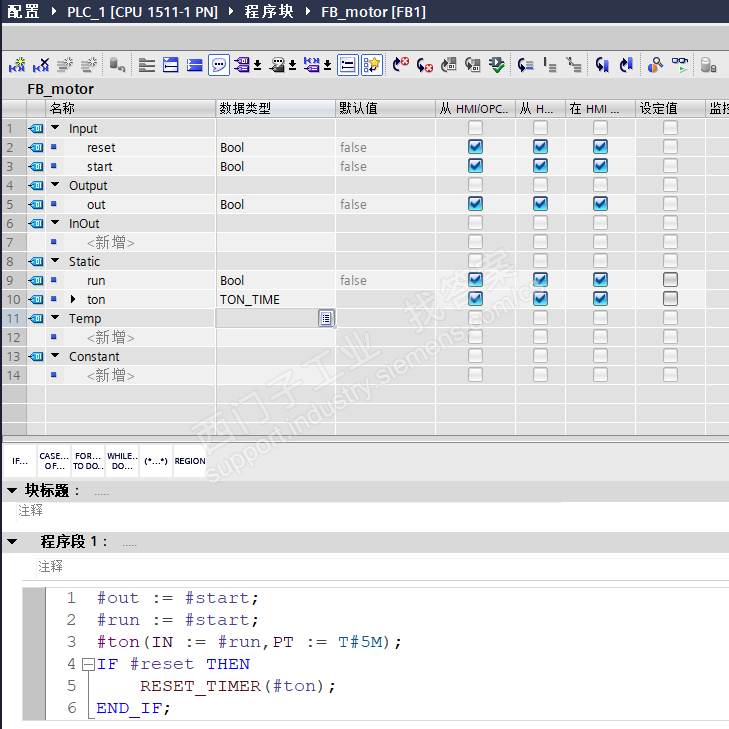Click the outdent lines icon

(550, 65)
